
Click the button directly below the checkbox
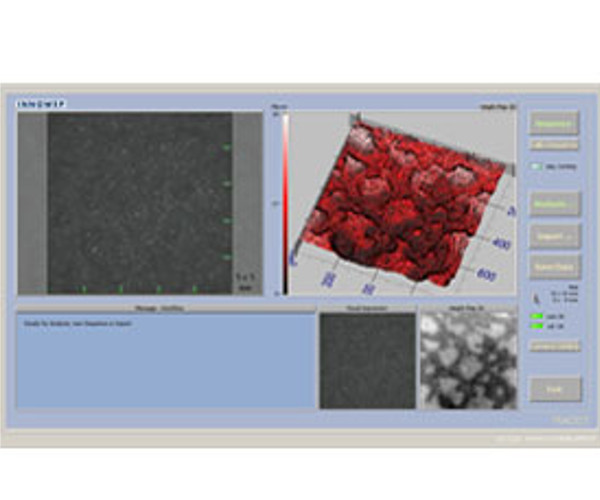(x=553, y=203)
